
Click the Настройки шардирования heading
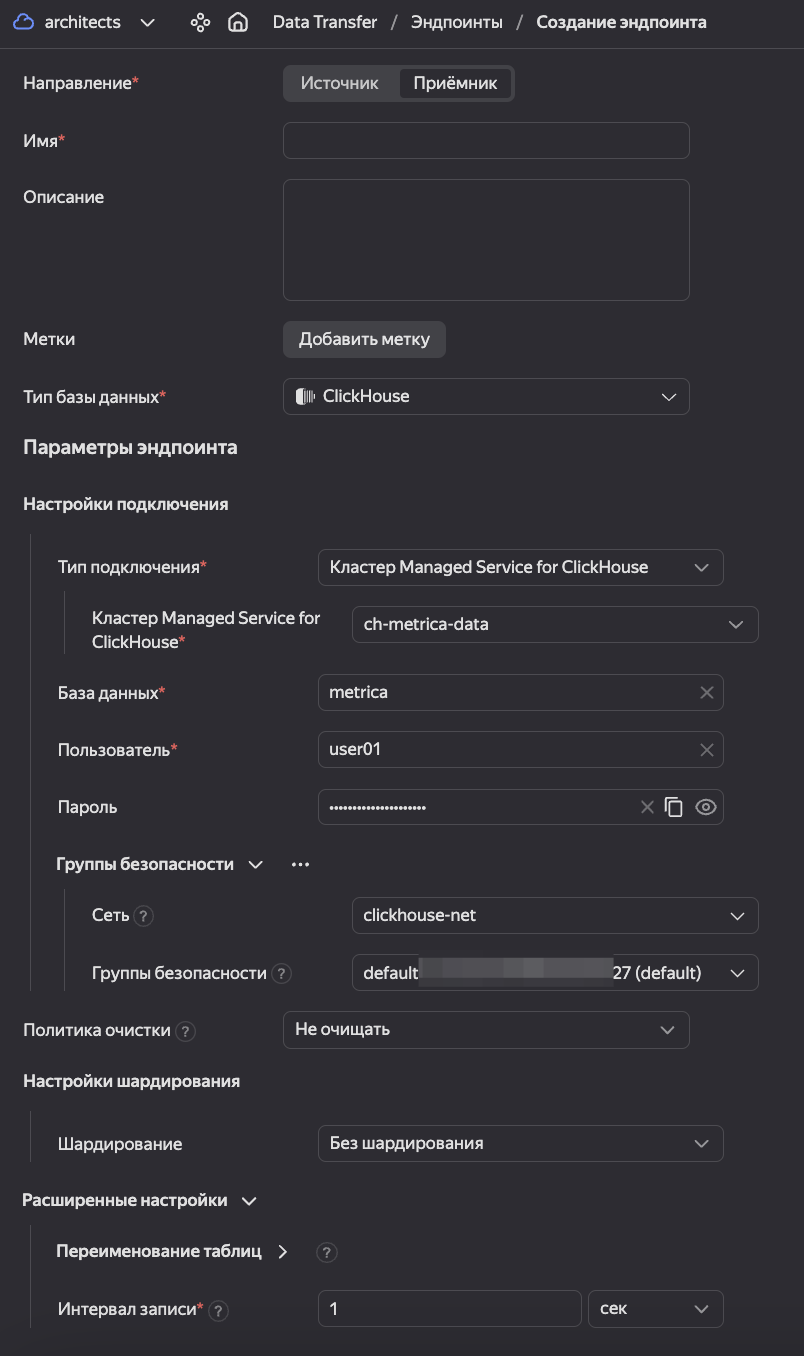tap(131, 1081)
